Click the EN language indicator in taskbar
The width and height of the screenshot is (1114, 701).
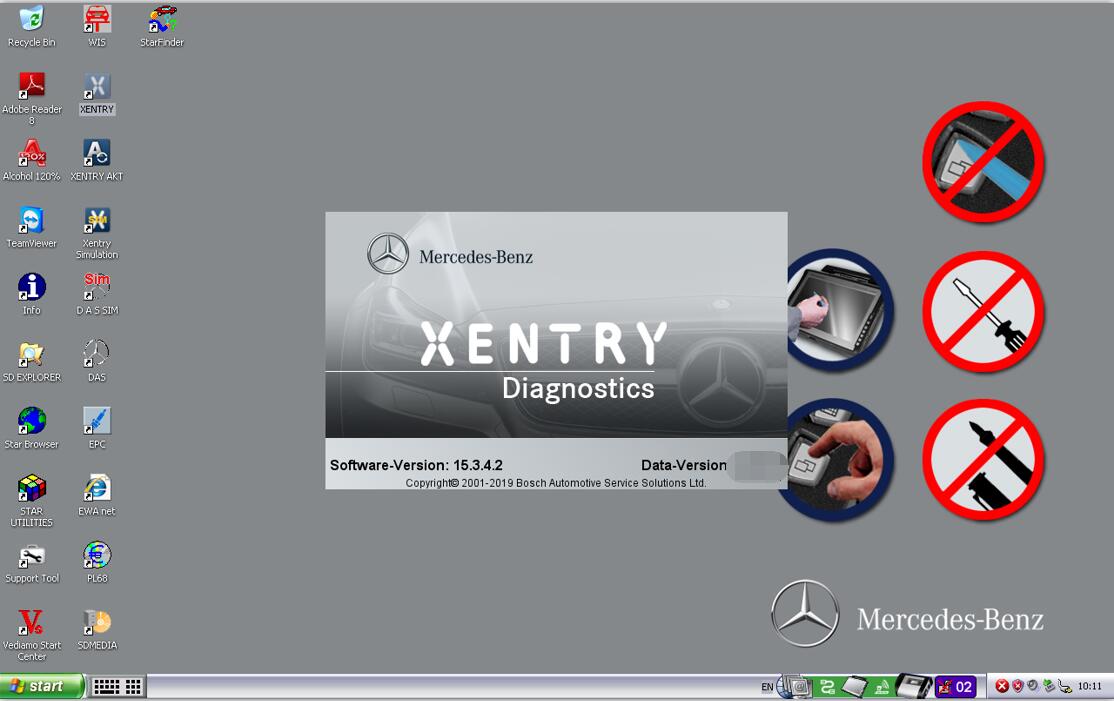click(767, 687)
